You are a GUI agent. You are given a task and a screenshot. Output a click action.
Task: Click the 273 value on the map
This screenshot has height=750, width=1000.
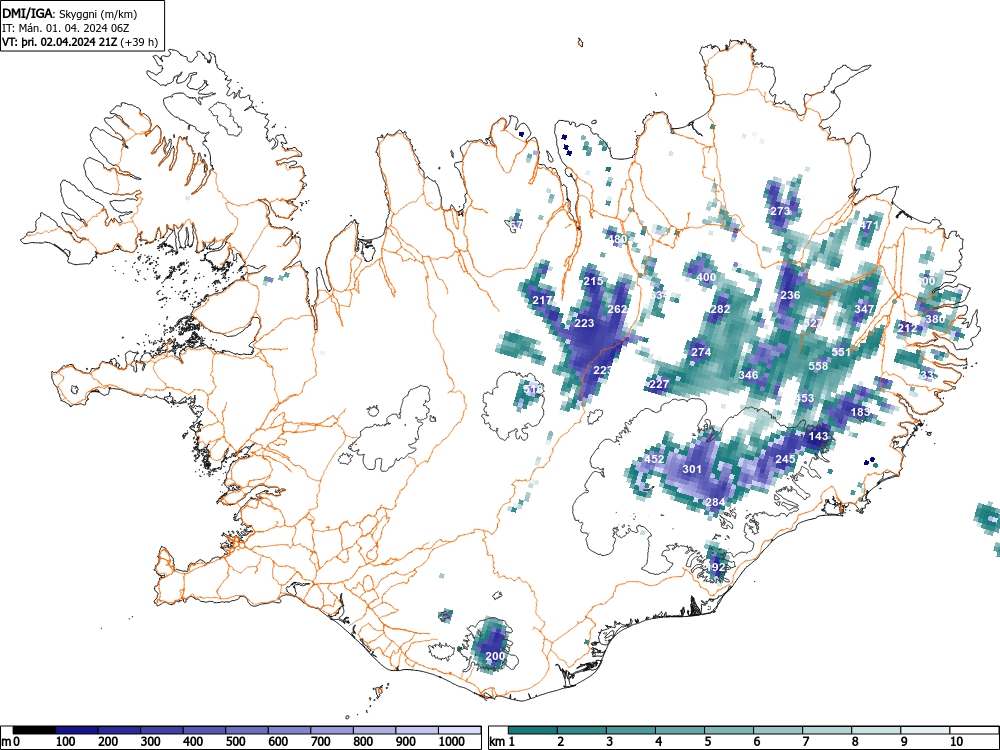coord(781,211)
